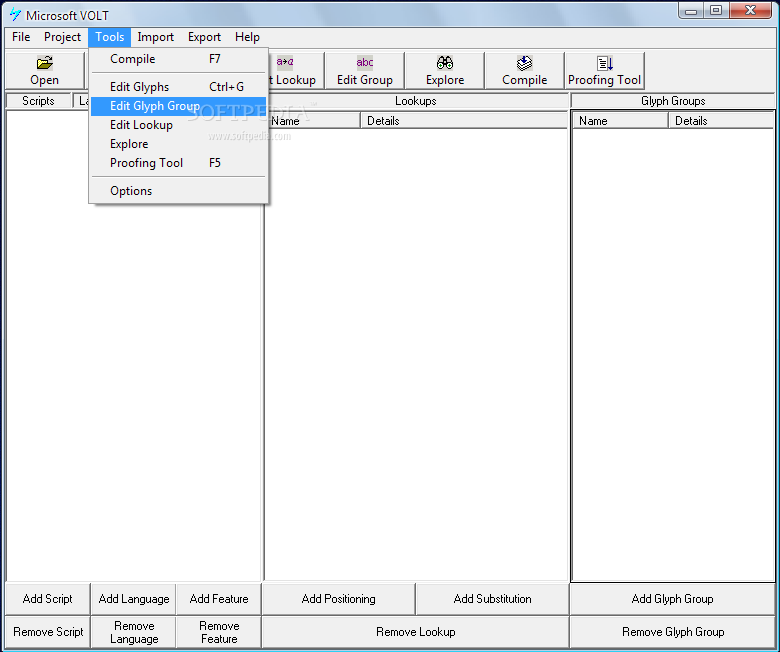This screenshot has width=780, height=652.
Task: Select Edit Glyphs menu entry
Action: (178, 87)
